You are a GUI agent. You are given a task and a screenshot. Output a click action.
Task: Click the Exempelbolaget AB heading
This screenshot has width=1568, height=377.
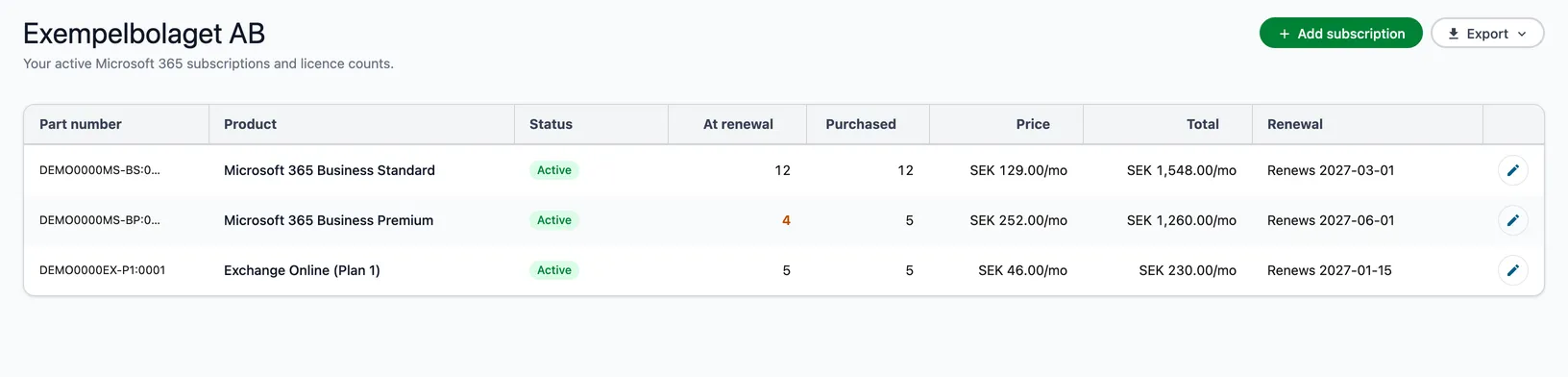(x=144, y=34)
